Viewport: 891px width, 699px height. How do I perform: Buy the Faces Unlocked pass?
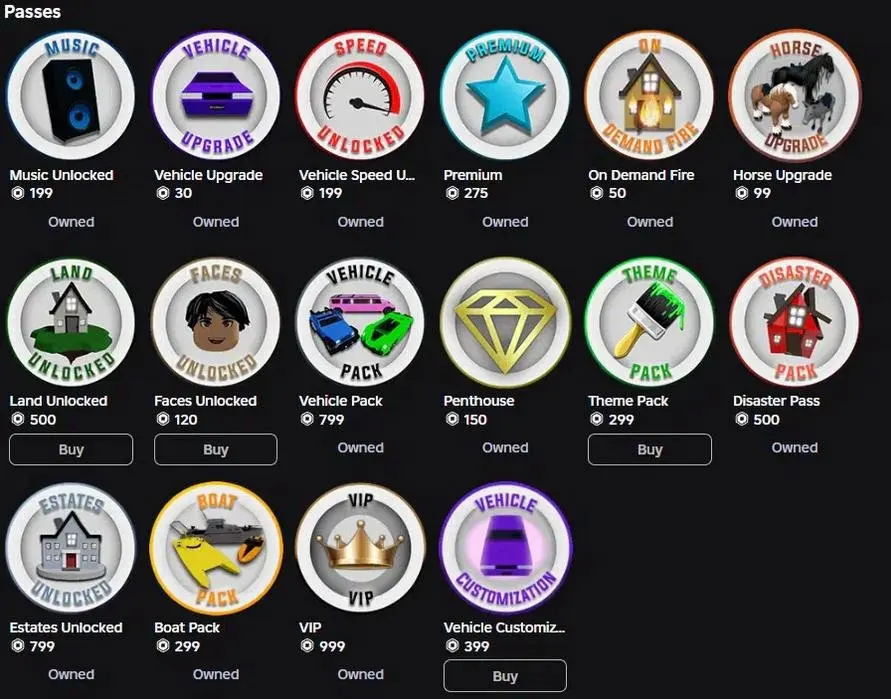click(x=216, y=450)
